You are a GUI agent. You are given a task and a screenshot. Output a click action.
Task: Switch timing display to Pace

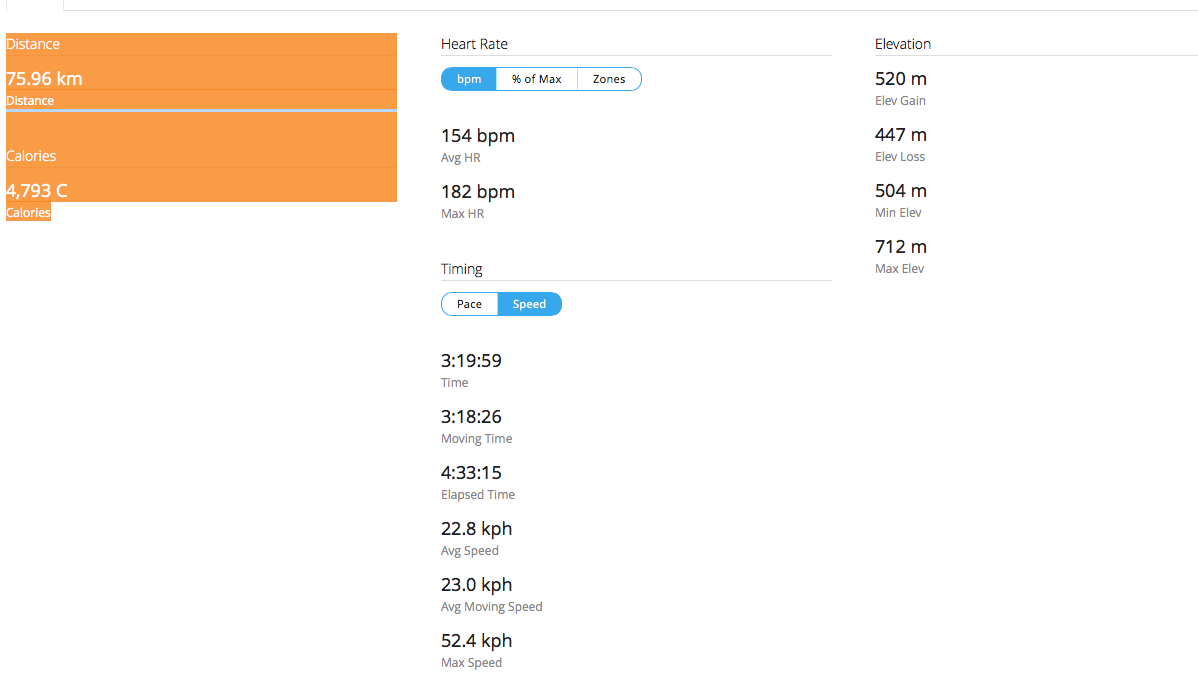pyautogui.click(x=469, y=304)
